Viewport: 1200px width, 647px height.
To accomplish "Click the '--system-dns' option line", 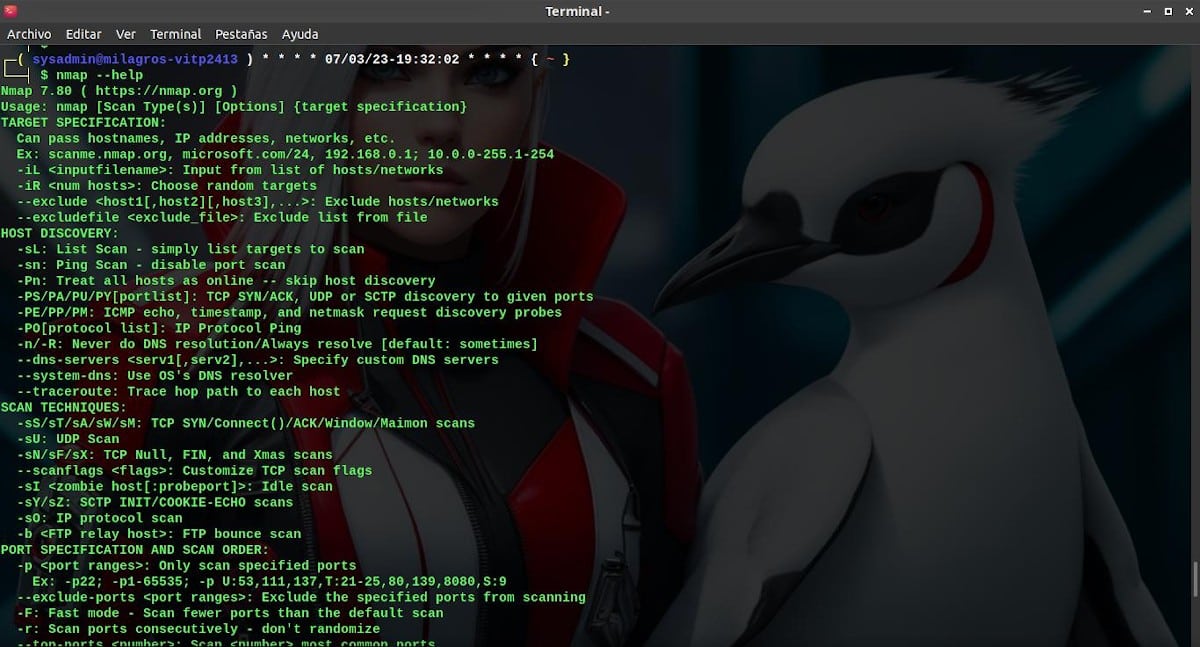I will (x=155, y=376).
